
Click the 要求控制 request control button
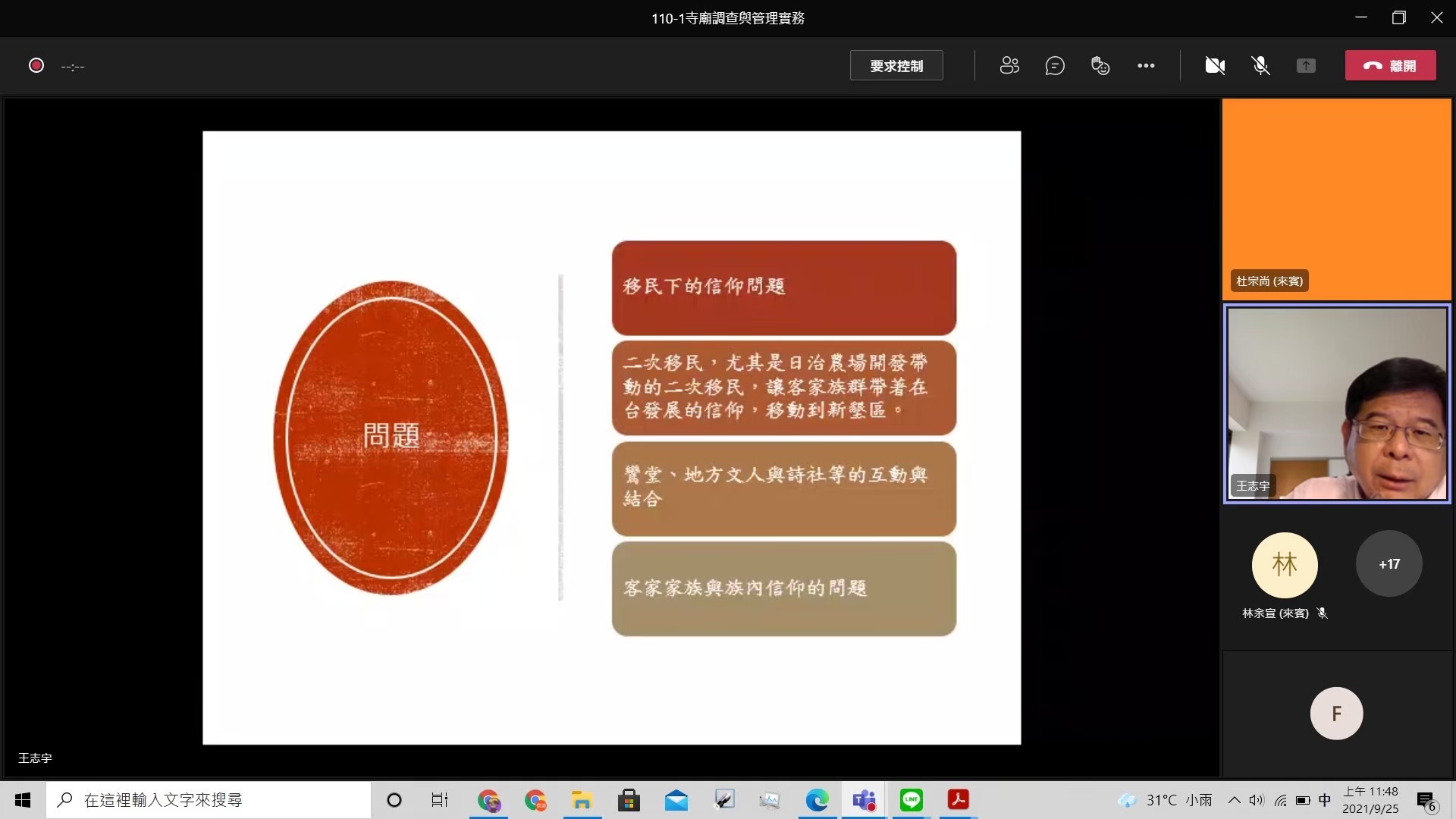click(896, 66)
